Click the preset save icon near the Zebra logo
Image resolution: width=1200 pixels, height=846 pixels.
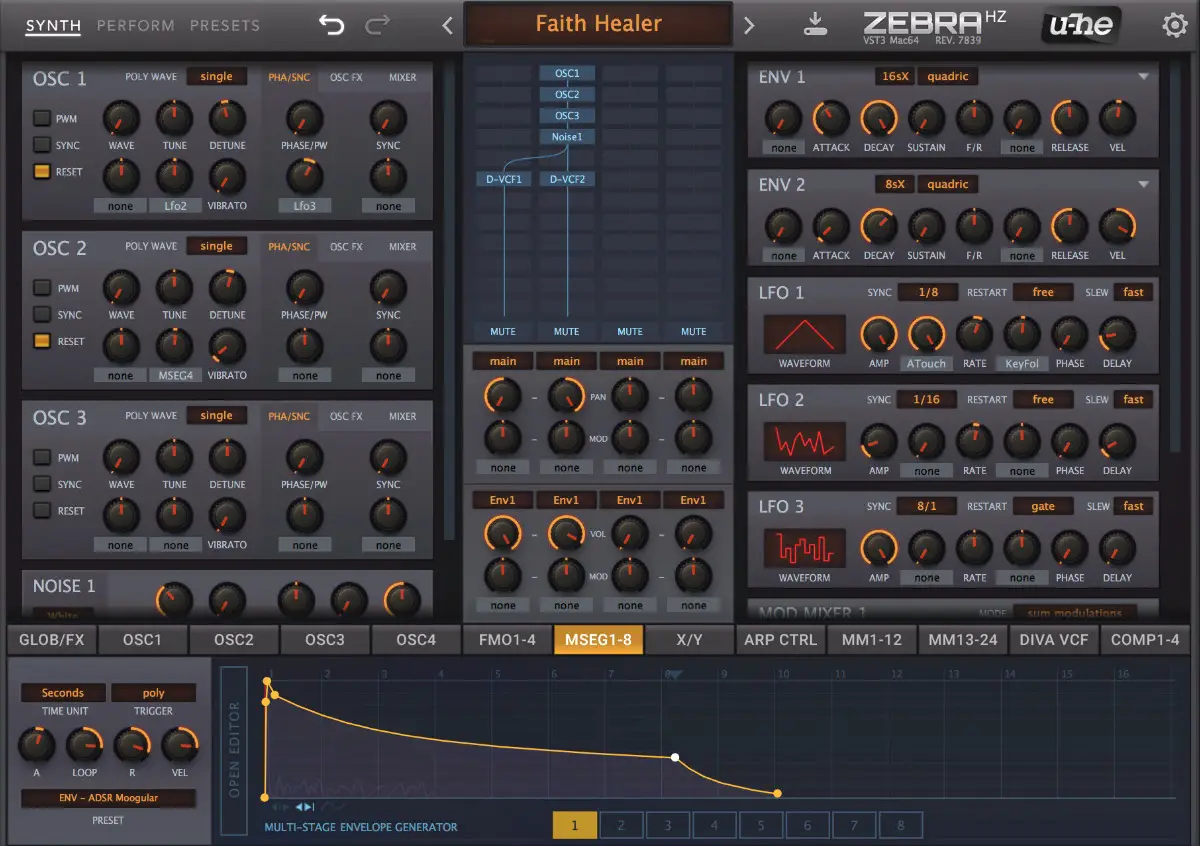pyautogui.click(x=815, y=22)
